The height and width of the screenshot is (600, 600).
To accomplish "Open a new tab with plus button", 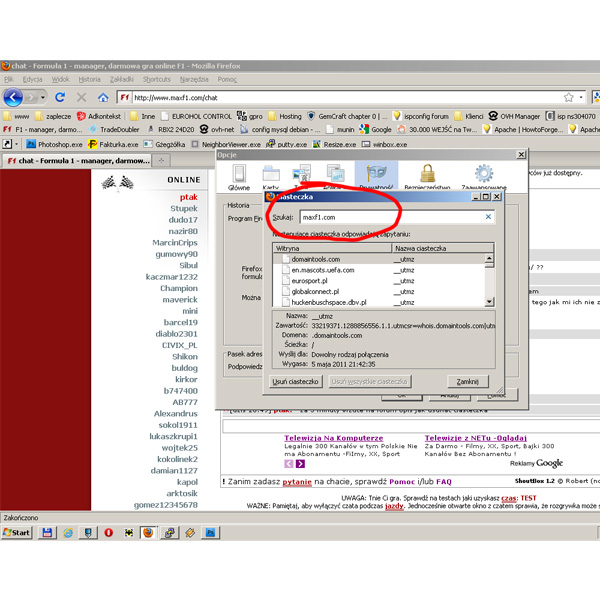I will (161, 161).
